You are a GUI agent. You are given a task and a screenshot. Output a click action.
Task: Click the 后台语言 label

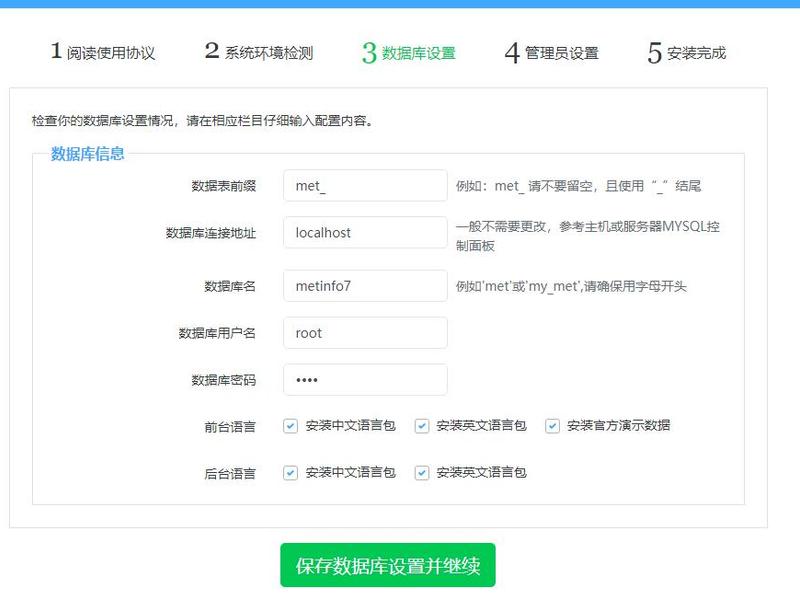click(230, 473)
